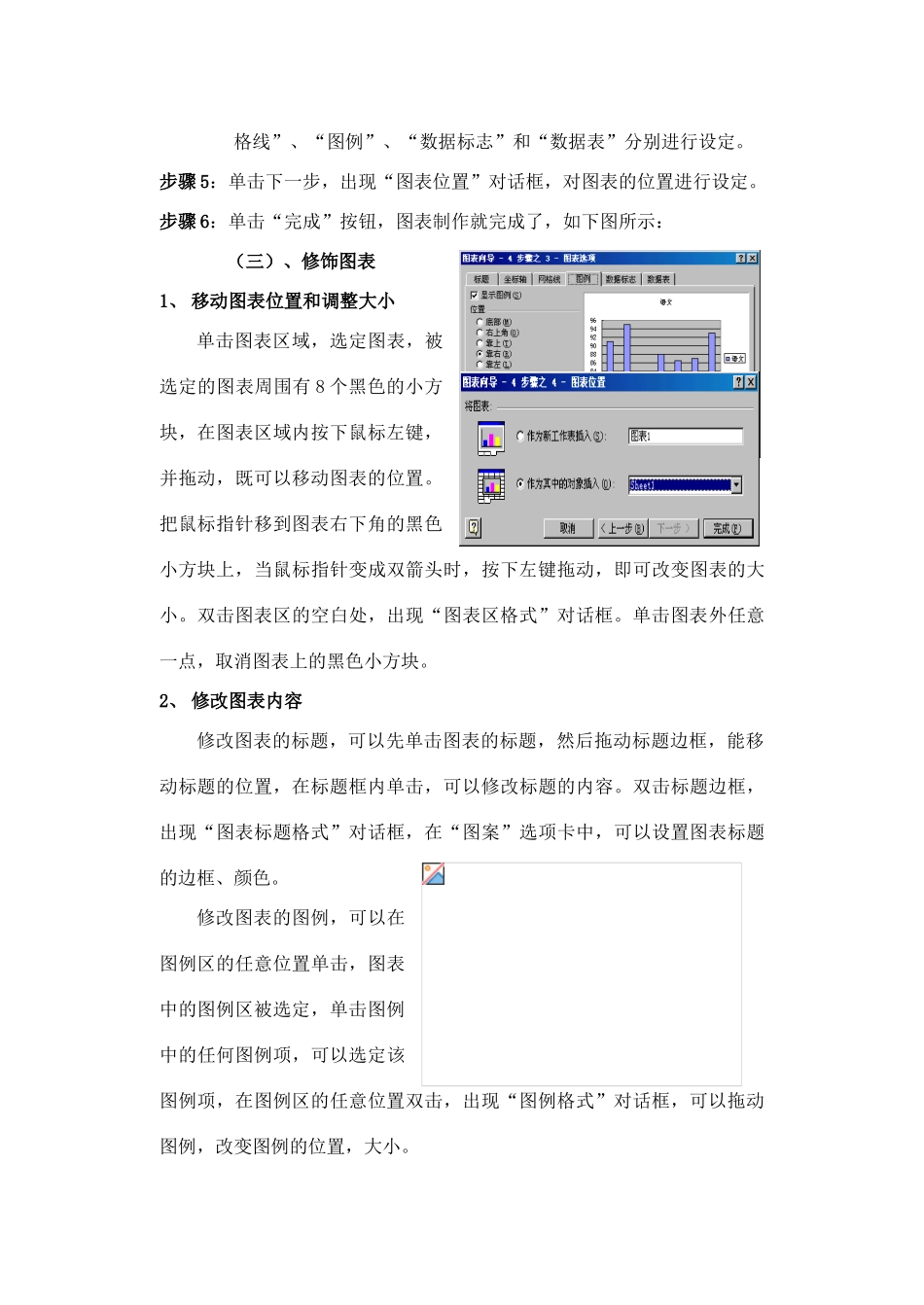Viewport: 924px width, 1305px height.
Task: Select the 靠左 legend position
Action: click(480, 365)
